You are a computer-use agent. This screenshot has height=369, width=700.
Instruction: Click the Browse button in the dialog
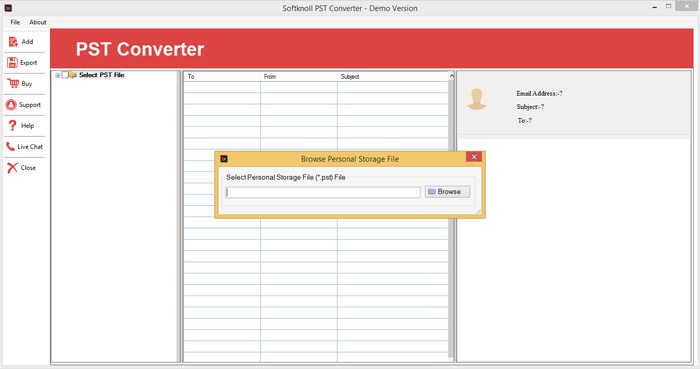pos(447,192)
